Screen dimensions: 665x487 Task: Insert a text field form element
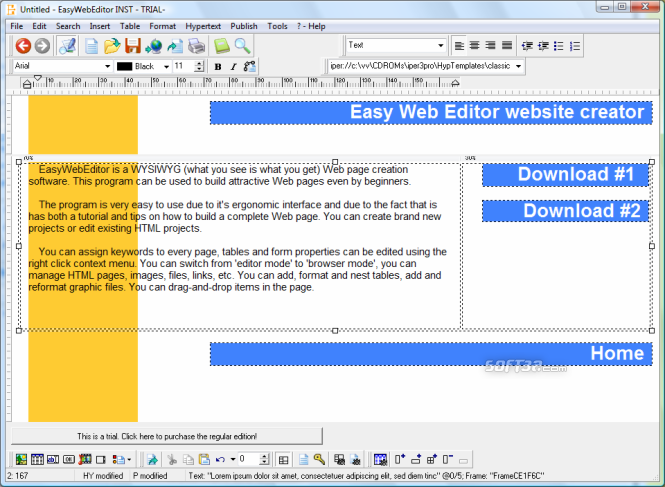click(x=53, y=459)
